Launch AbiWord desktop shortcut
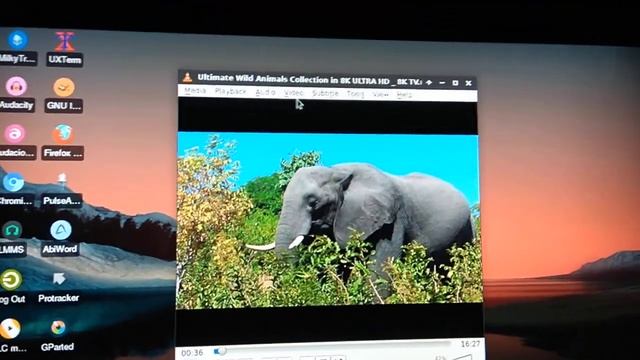The height and width of the screenshot is (360, 640). coord(61,230)
